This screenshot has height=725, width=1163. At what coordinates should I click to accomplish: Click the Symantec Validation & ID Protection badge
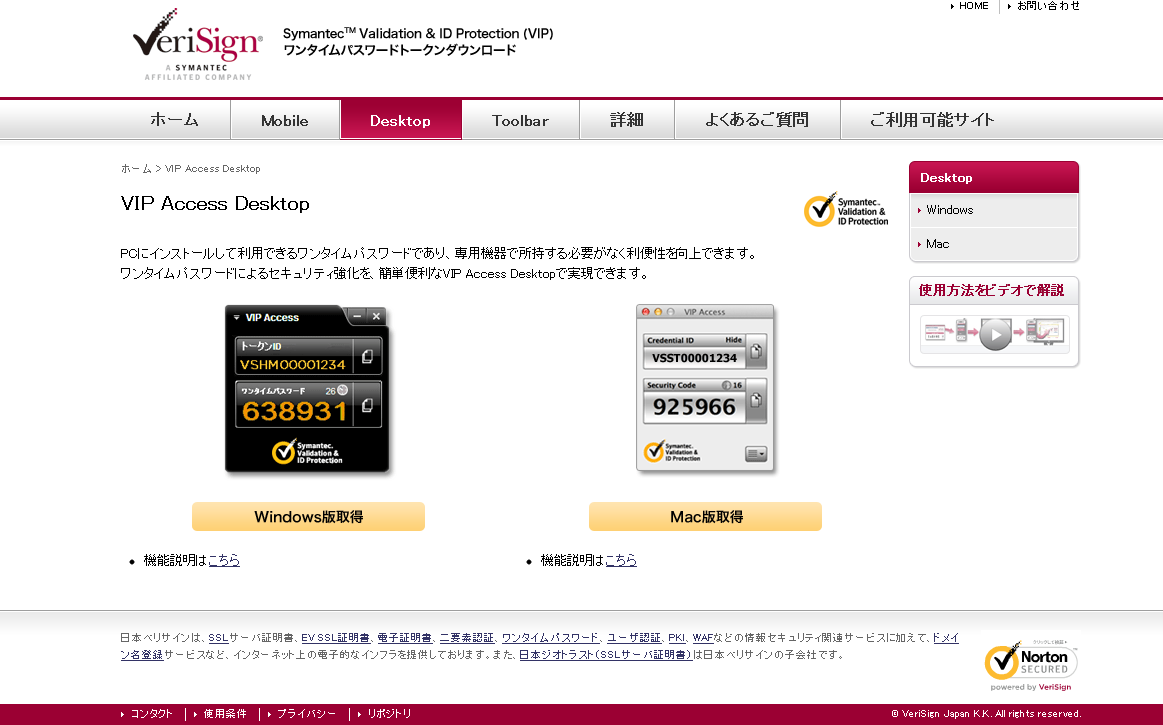[846, 210]
